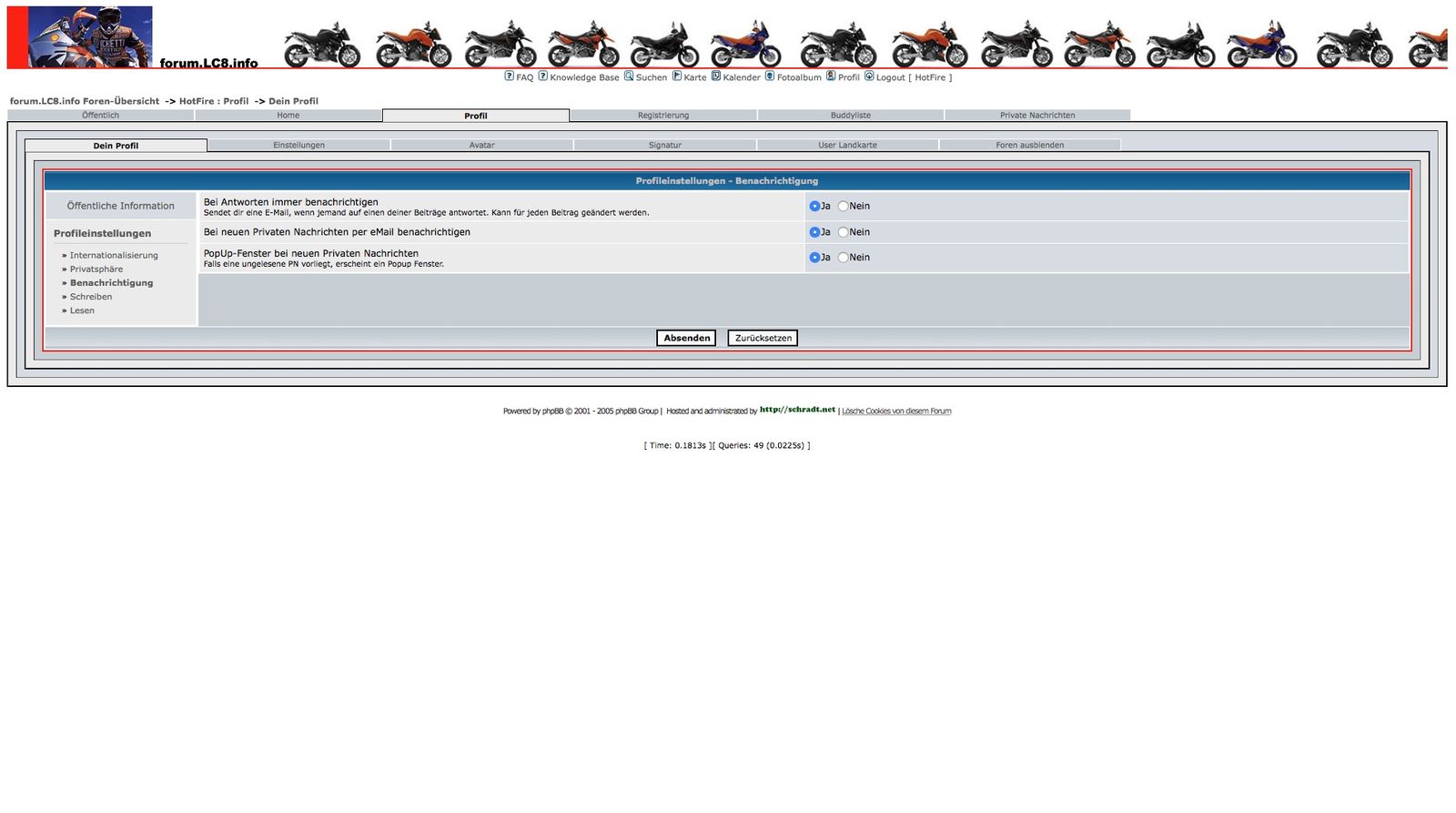Click the Zurücksetzen button
The width and height of the screenshot is (1456, 813).
tap(763, 338)
